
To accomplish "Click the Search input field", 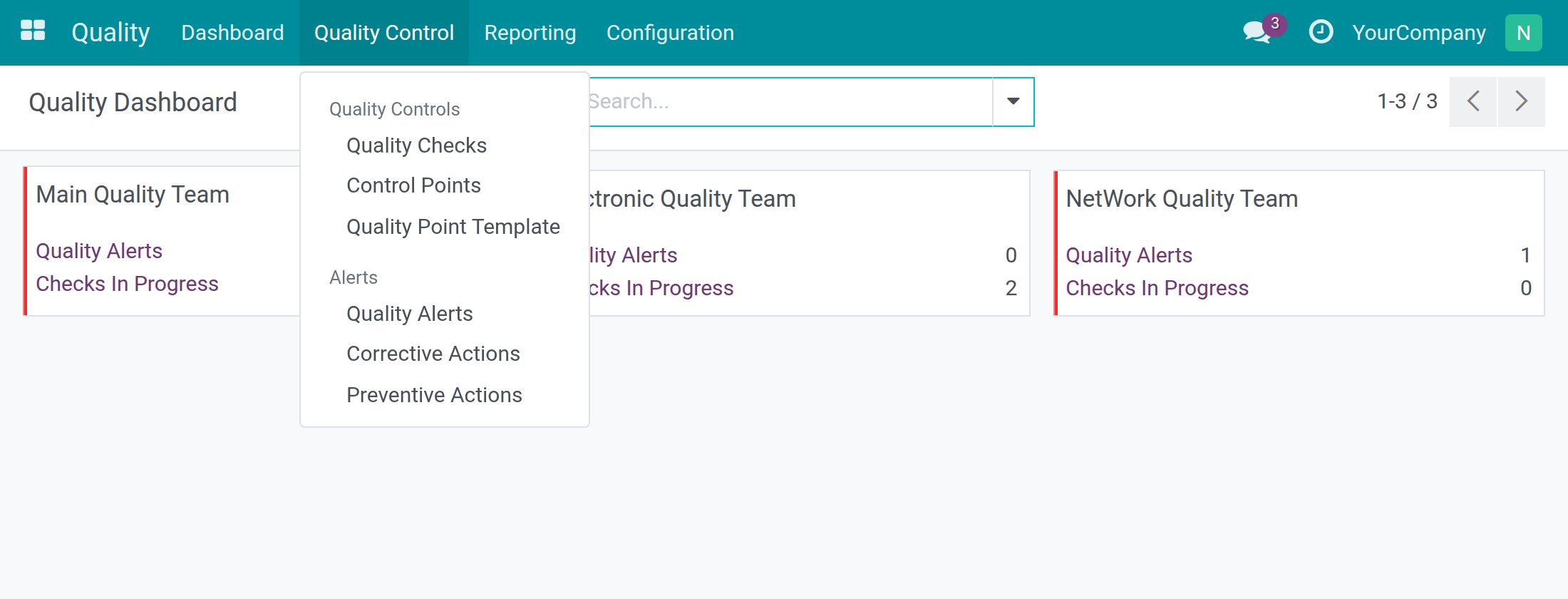I will pyautogui.click(x=790, y=102).
